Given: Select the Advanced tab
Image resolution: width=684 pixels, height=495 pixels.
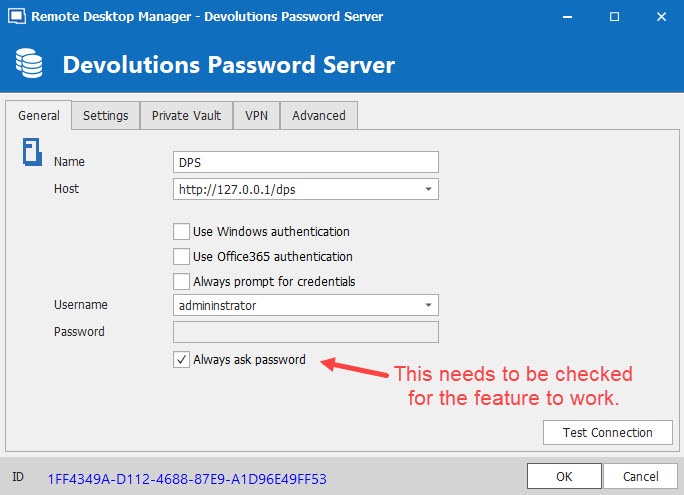Looking at the screenshot, I should pyautogui.click(x=318, y=115).
